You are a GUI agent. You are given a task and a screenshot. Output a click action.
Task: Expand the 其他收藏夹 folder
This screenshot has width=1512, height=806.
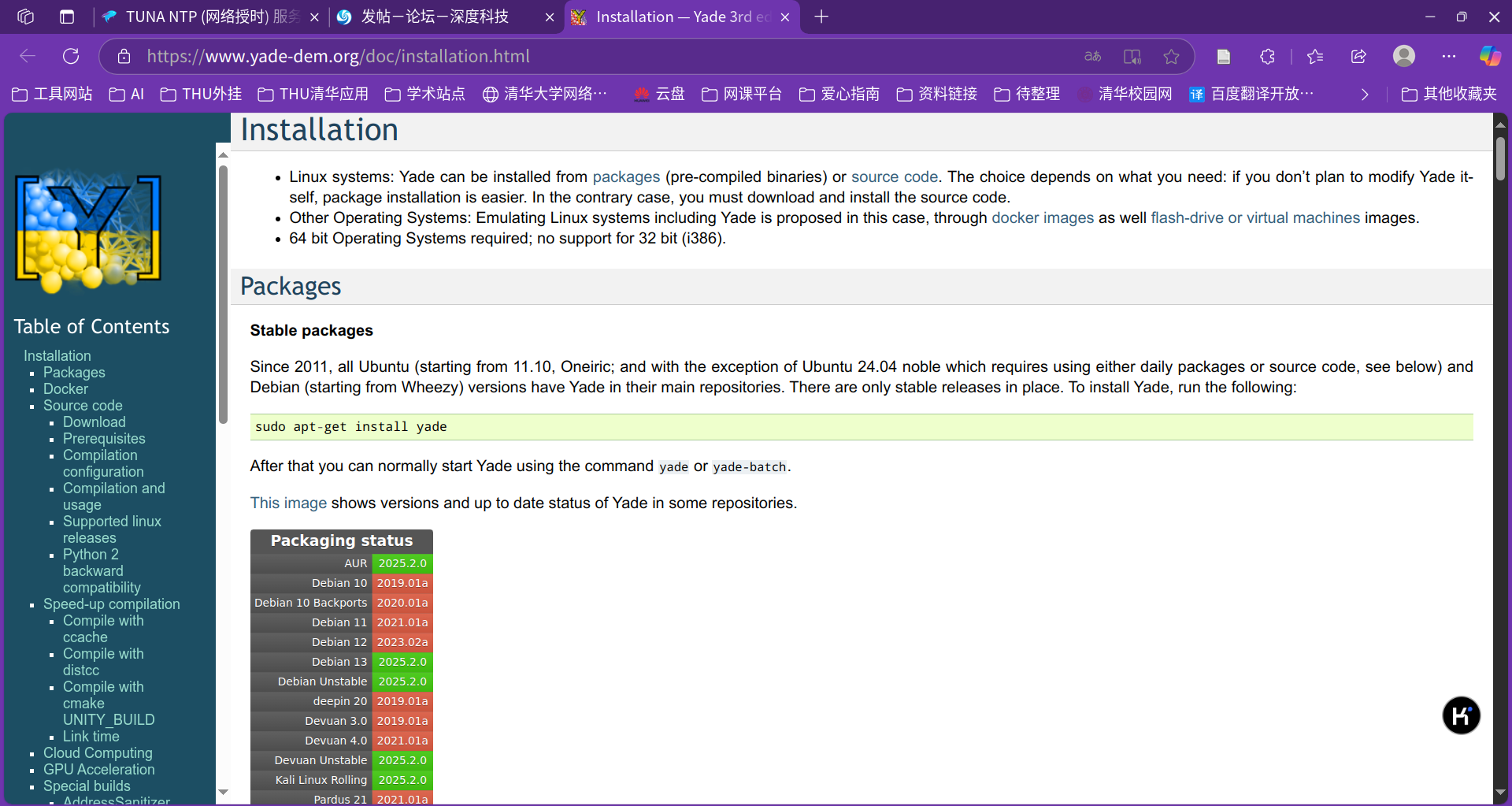point(1450,95)
